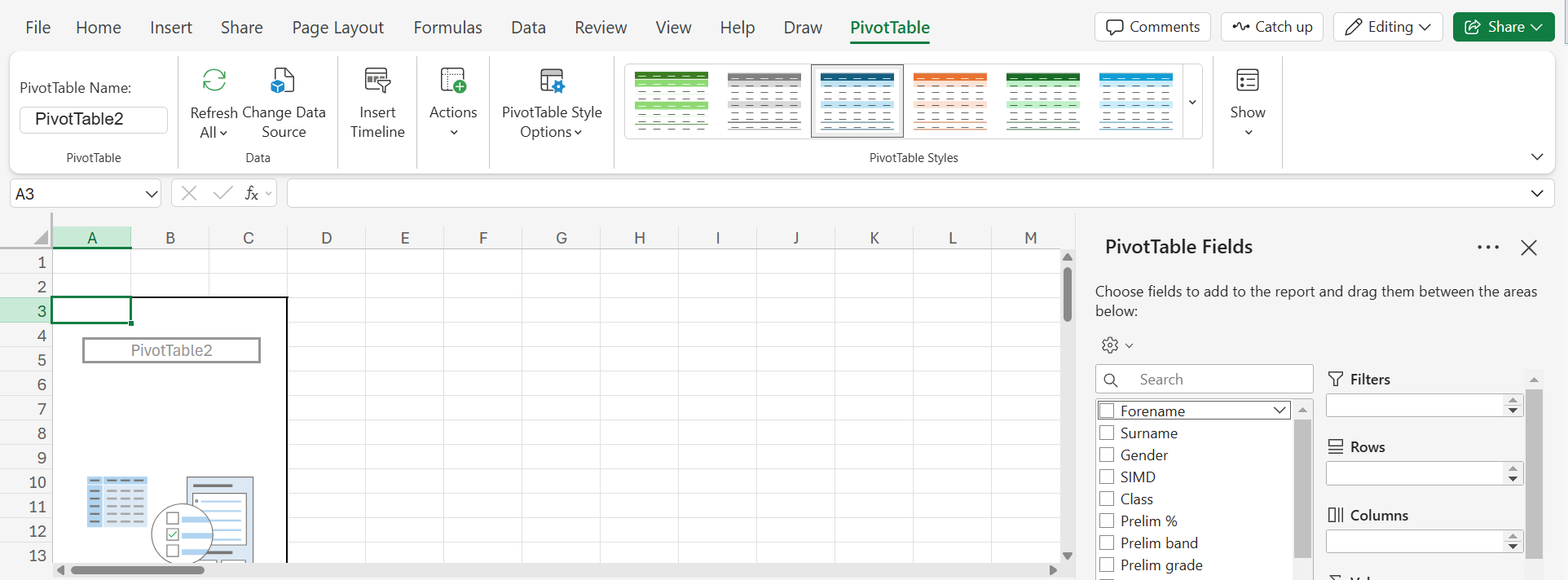The width and height of the screenshot is (1568, 580).
Task: Open the Name Box dropdown
Action: tap(152, 194)
